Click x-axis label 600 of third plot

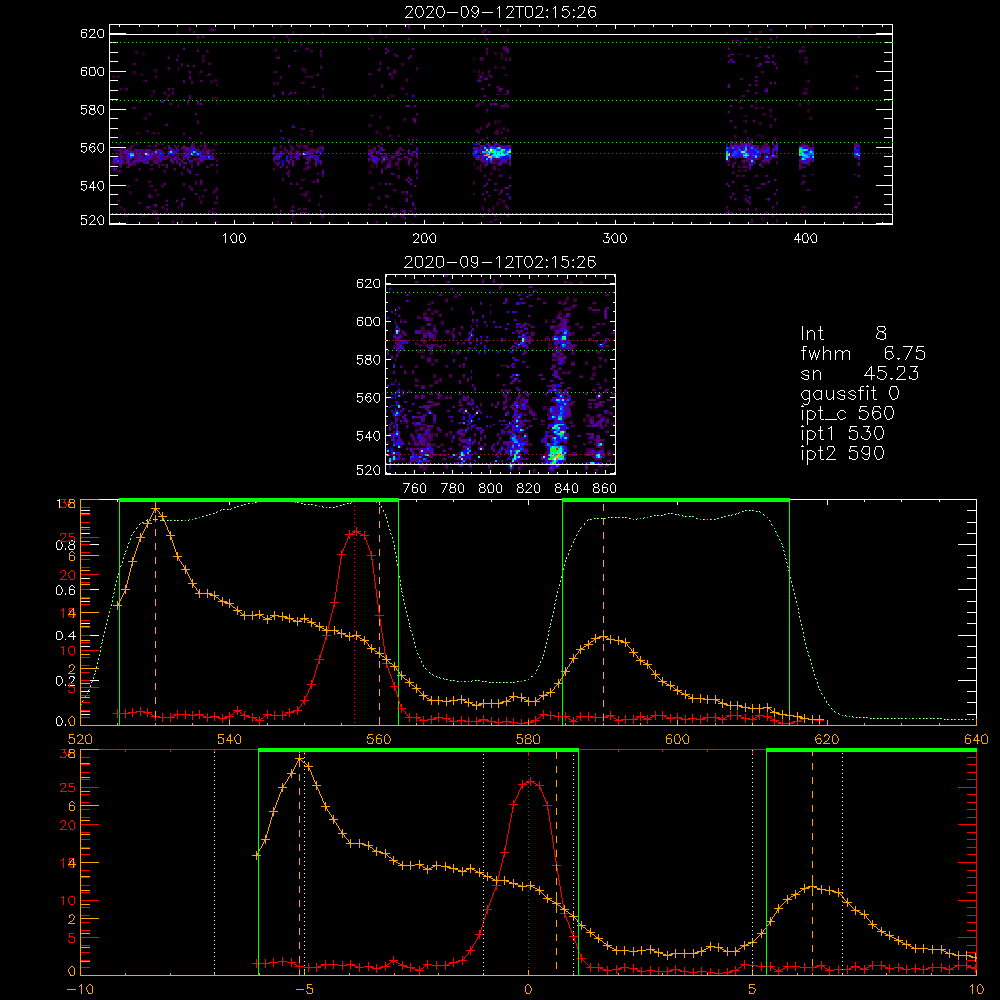point(677,740)
